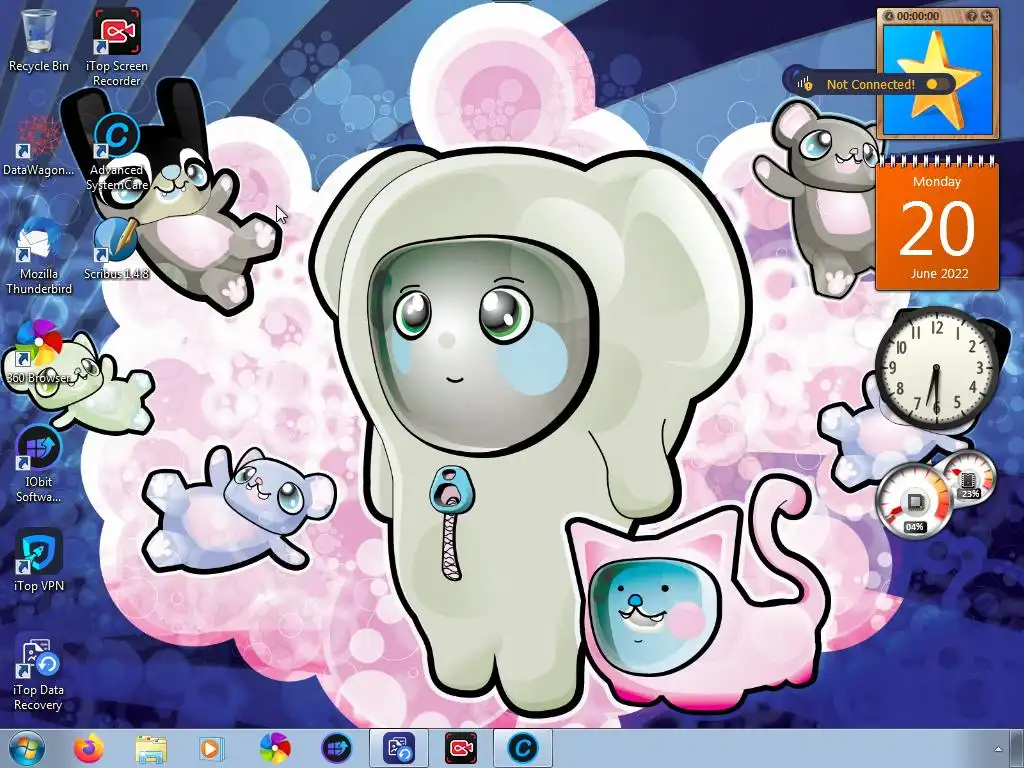Image resolution: width=1024 pixels, height=768 pixels.
Task: Launch Firefox from the taskbar
Action: click(89, 748)
